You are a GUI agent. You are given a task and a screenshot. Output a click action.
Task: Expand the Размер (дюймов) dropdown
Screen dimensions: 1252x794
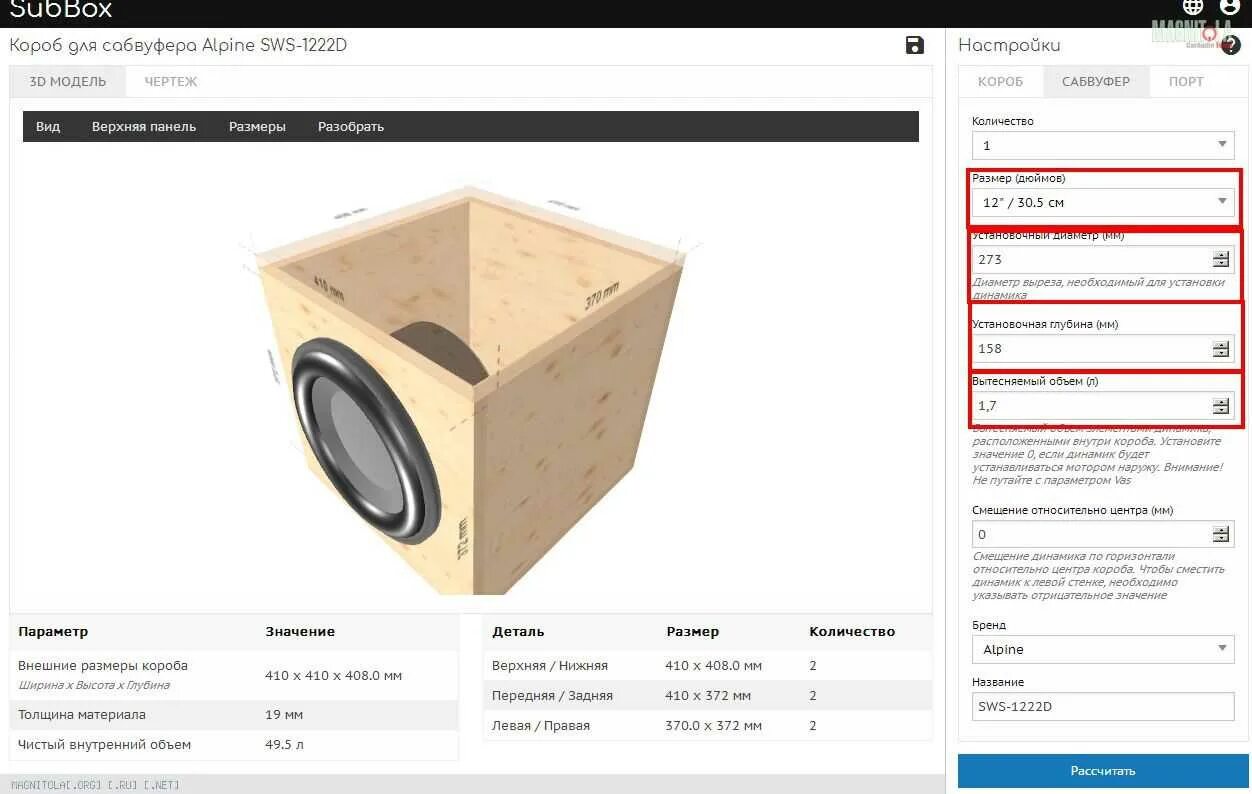click(x=1103, y=202)
